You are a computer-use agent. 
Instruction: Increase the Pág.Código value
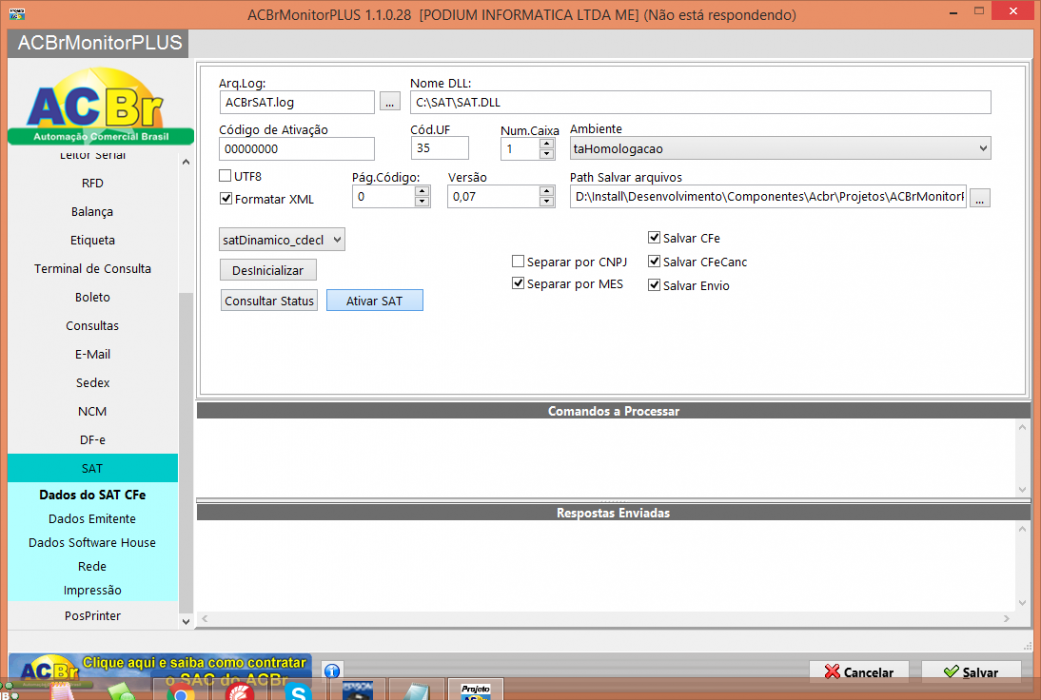pyautogui.click(x=422, y=191)
